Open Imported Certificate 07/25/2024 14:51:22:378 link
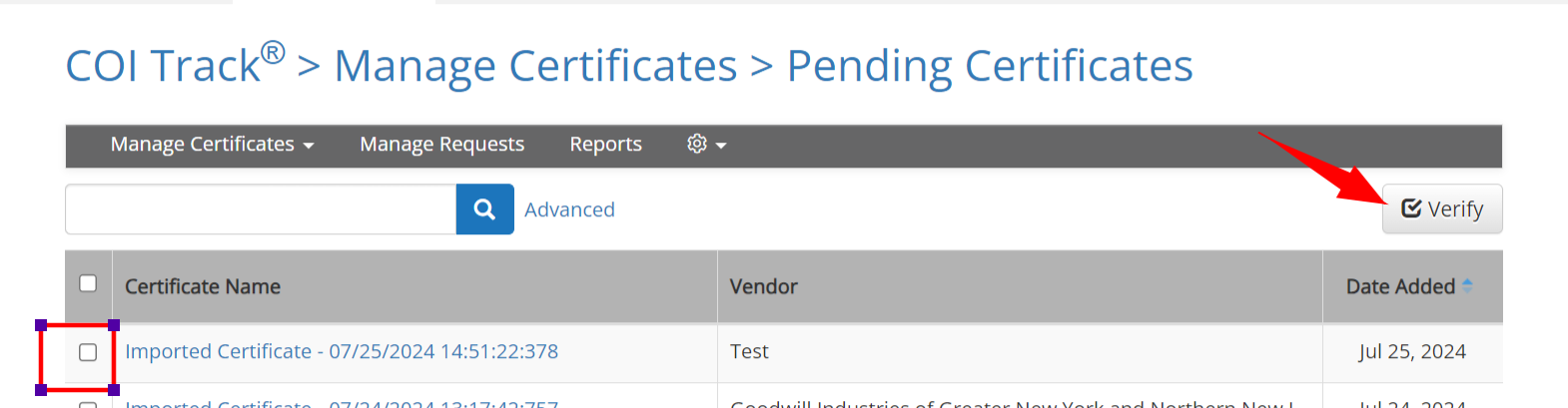Screen dimensions: 1568x408 click(x=342, y=351)
